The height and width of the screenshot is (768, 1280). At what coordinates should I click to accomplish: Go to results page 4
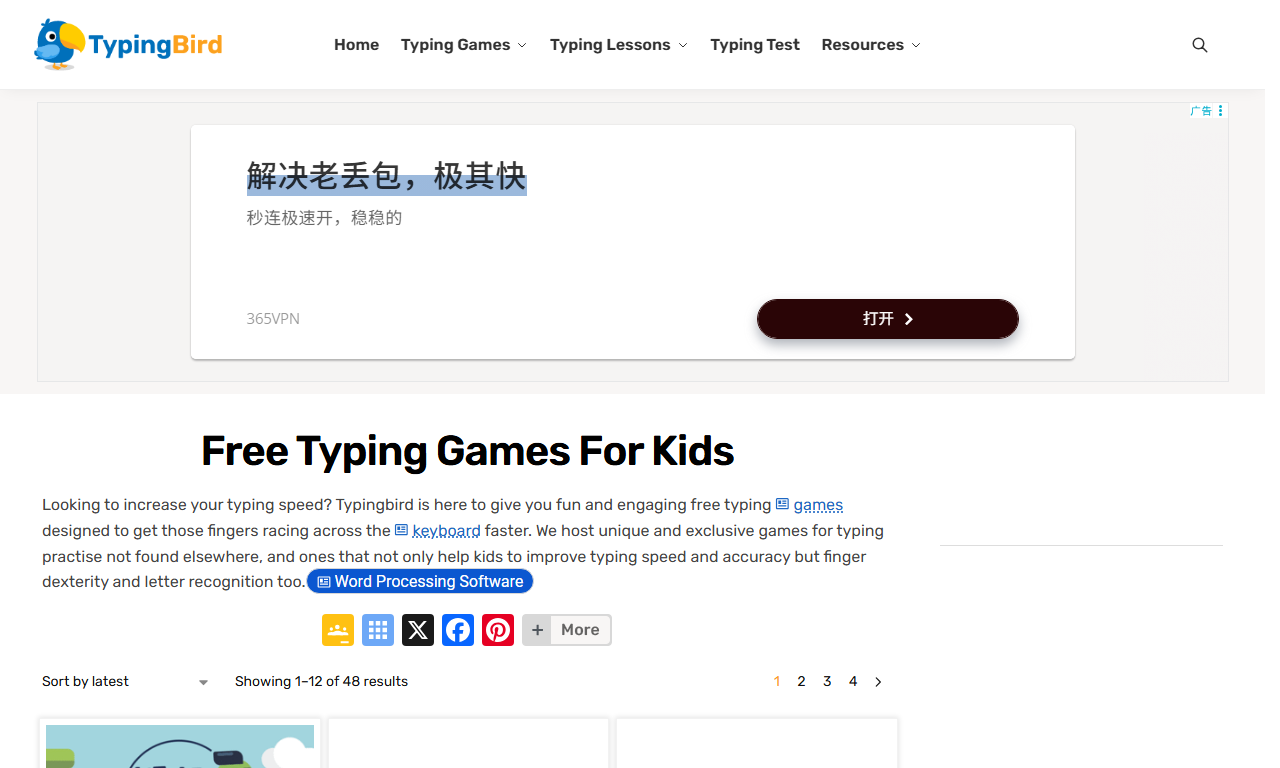tap(853, 682)
